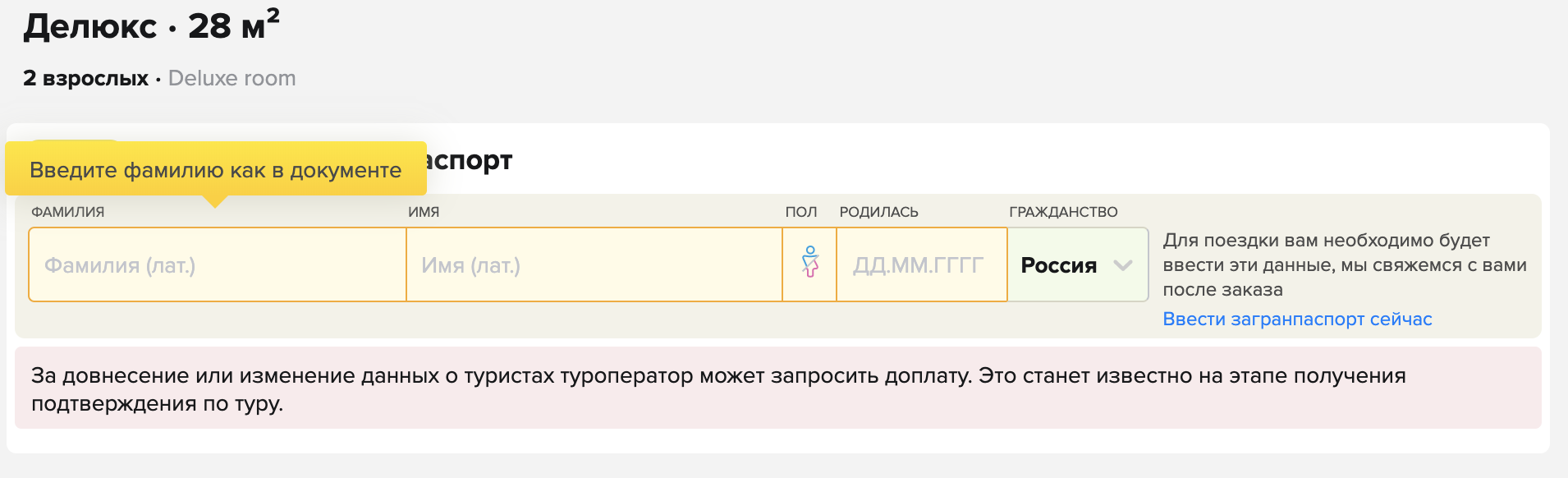Click the Делюкс 28 м² room heading
Screen dimensions: 1568x478
[x=152, y=25]
